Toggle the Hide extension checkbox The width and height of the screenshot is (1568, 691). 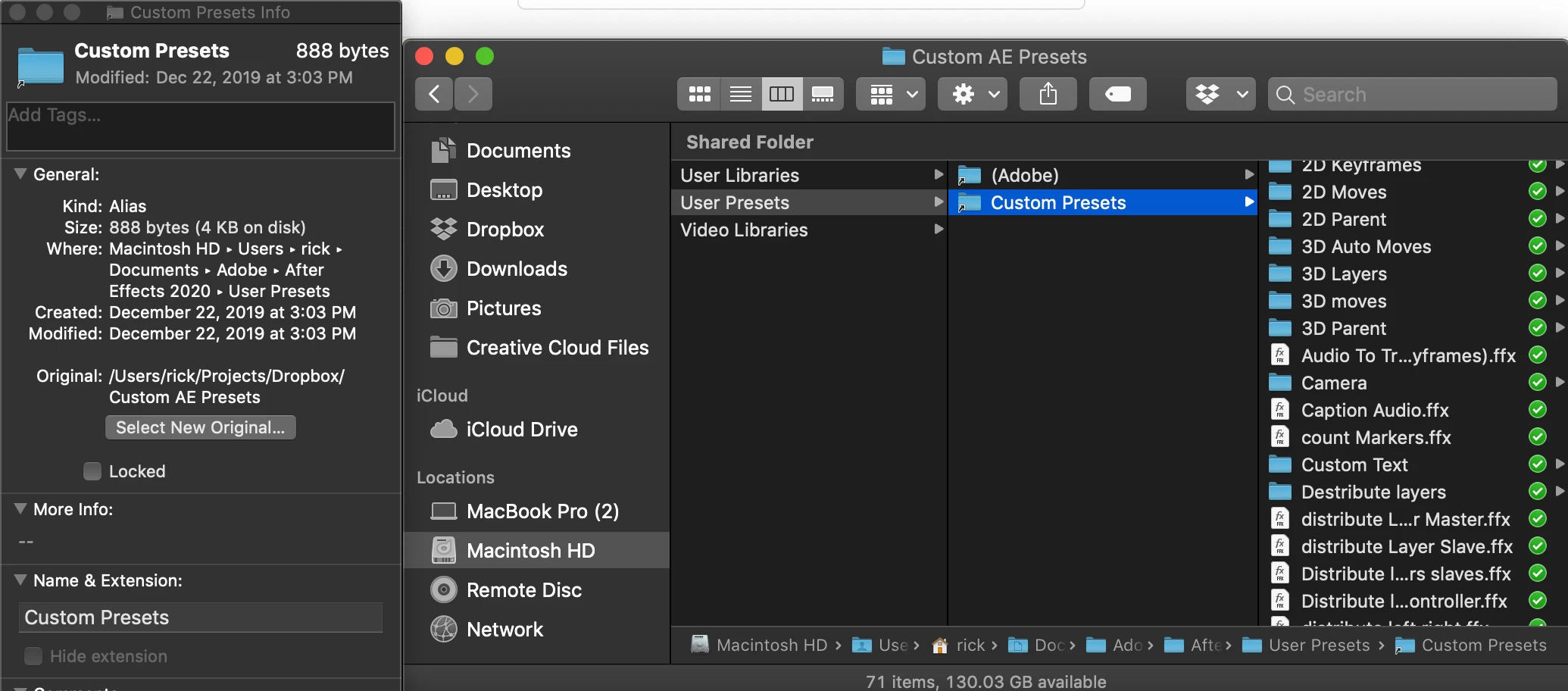point(33,656)
